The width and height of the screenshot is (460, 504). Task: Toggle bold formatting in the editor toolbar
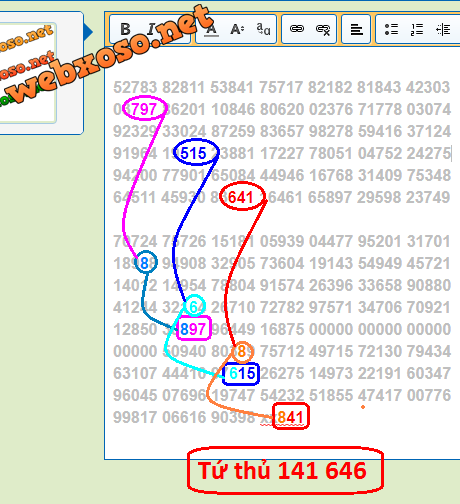(125, 29)
